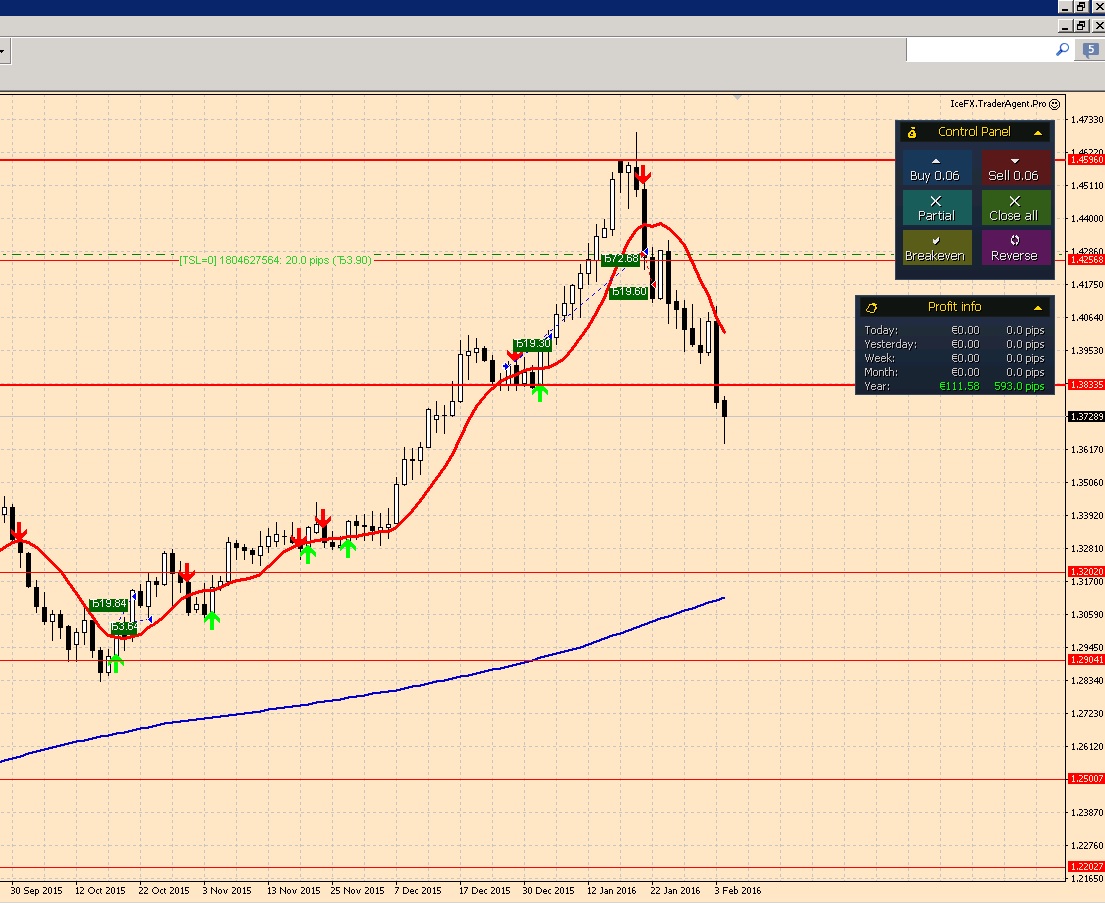The height and width of the screenshot is (904, 1105).
Task: Click the IceFX.TraderAgent.Pro expert label
Action: pos(998,104)
